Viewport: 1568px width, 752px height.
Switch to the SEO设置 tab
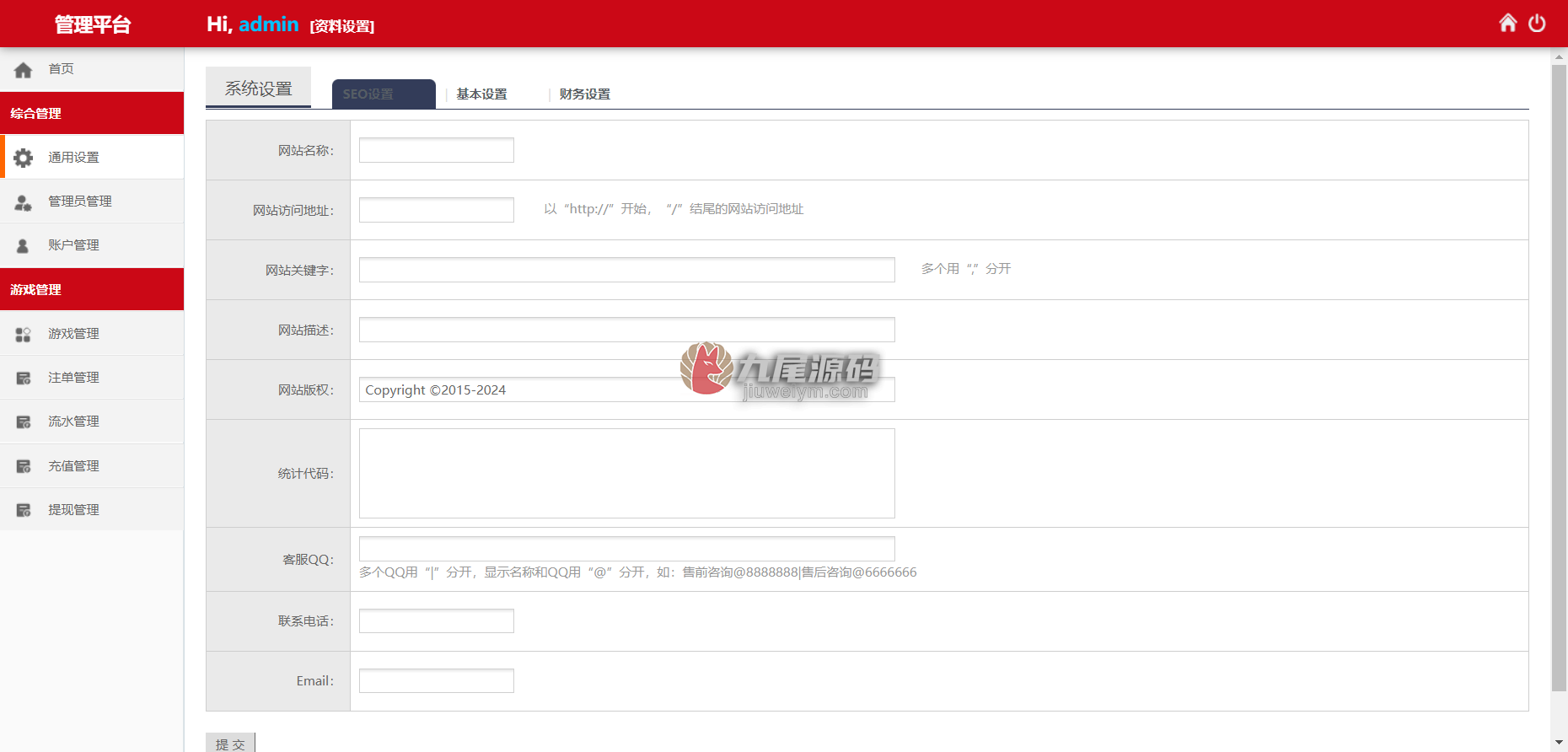[384, 94]
